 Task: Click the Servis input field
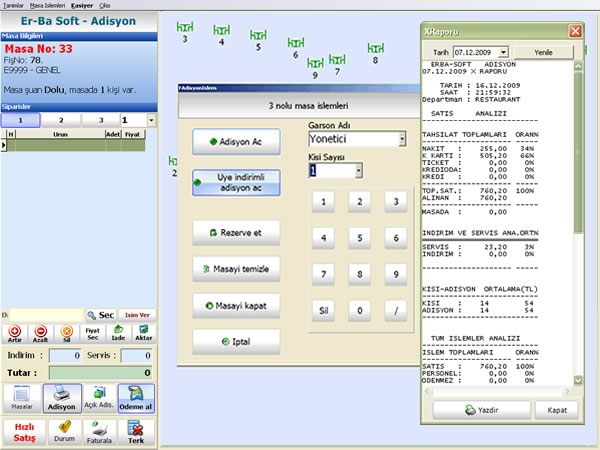click(137, 355)
